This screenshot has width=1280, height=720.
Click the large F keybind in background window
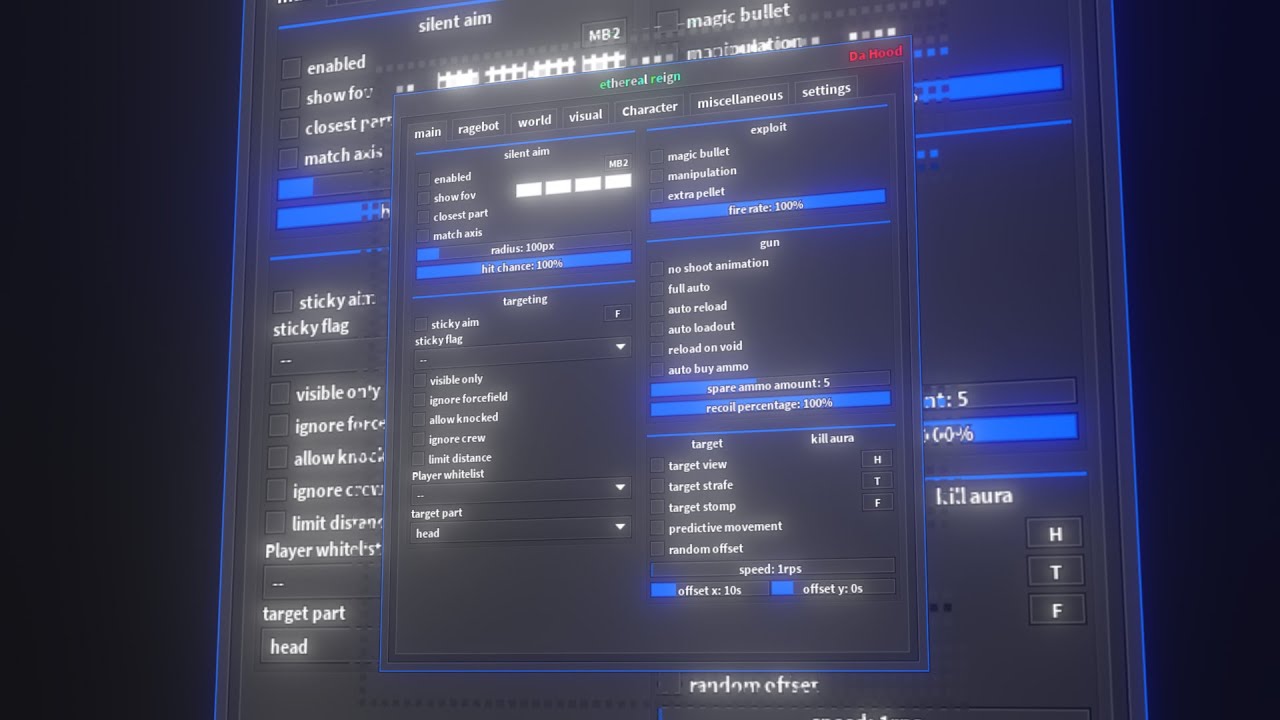tap(1056, 609)
